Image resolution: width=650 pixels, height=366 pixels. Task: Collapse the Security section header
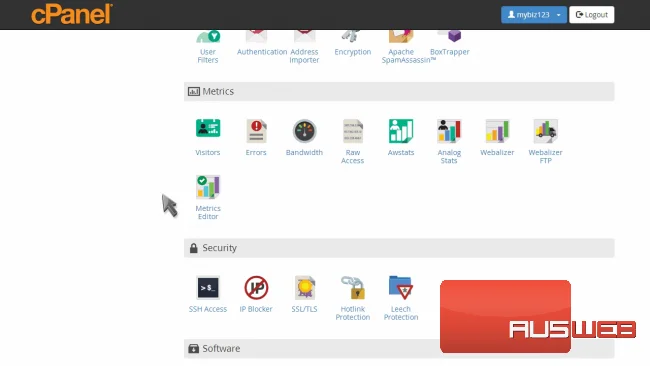[399, 248]
